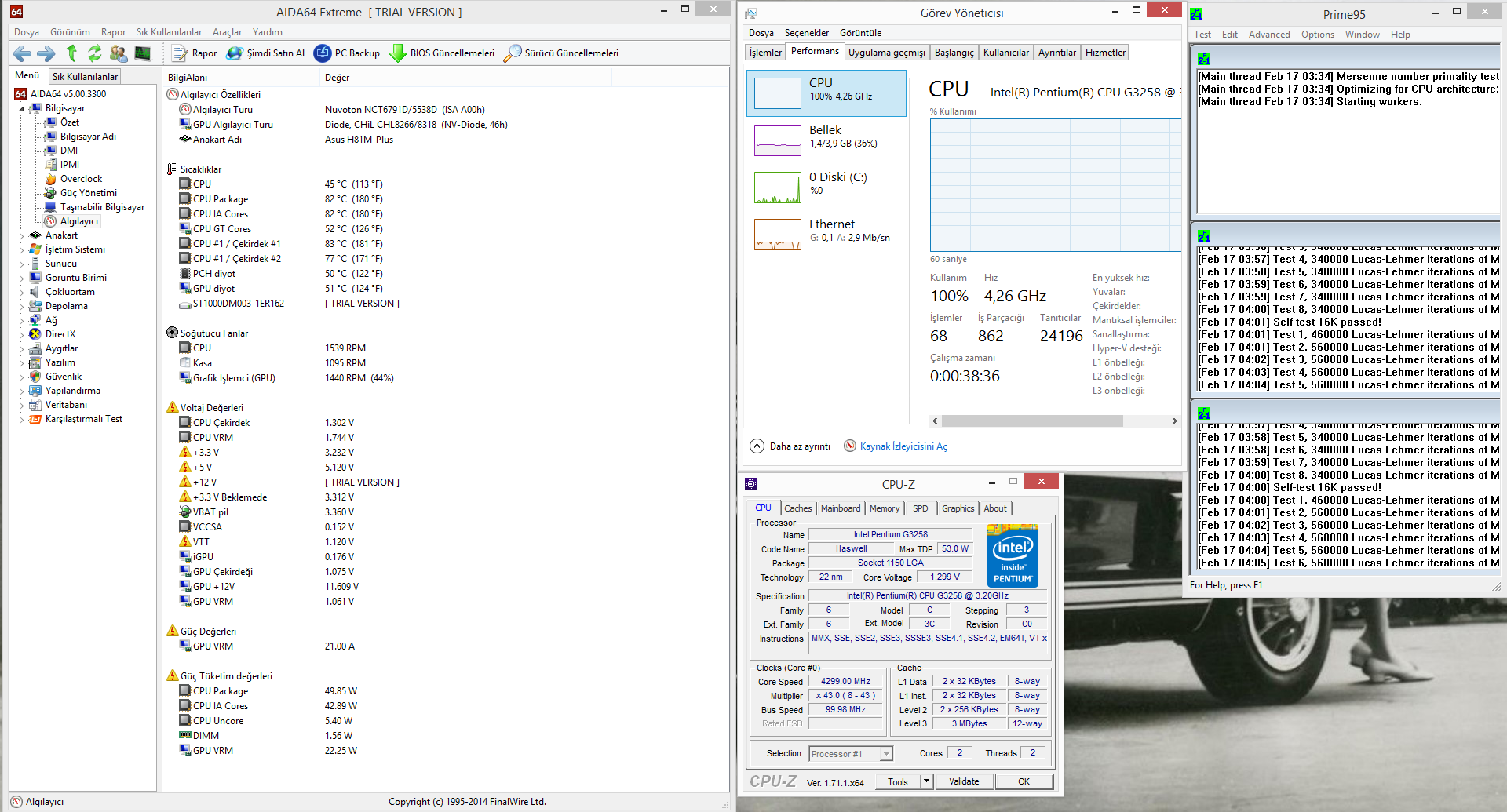
Task: Switch to Caches tab in CPU-Z
Action: 797,508
